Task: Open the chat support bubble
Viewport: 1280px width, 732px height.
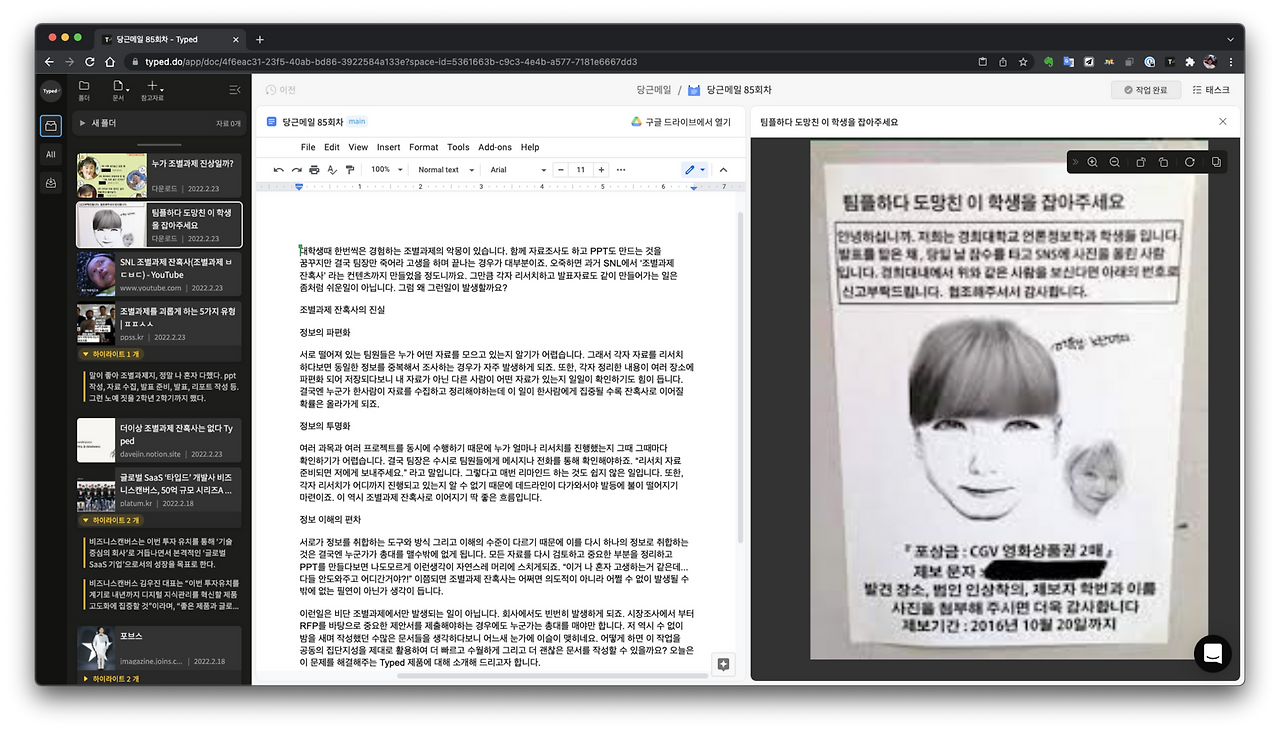Action: pos(1212,654)
